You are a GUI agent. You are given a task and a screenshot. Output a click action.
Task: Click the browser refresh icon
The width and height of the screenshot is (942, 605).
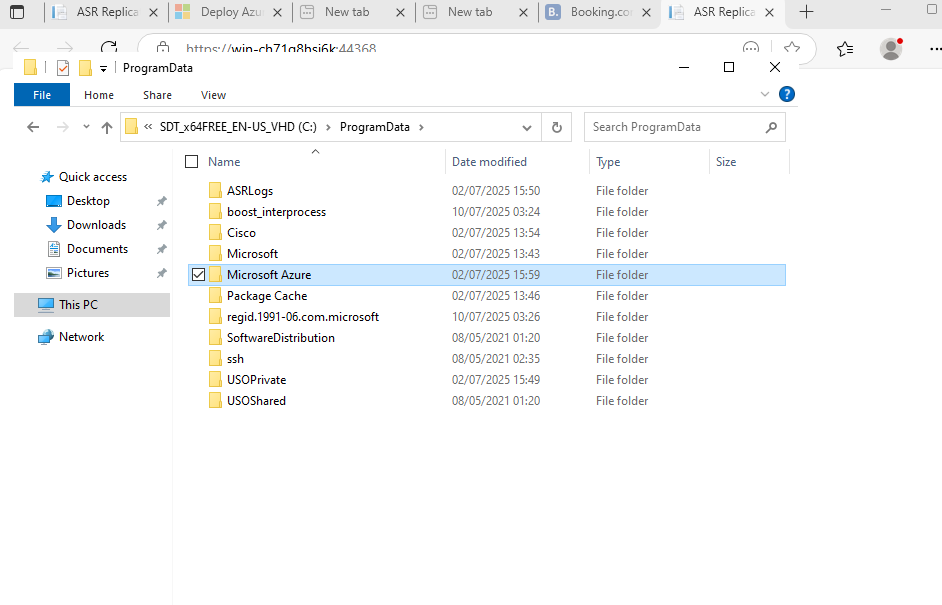[x=109, y=48]
